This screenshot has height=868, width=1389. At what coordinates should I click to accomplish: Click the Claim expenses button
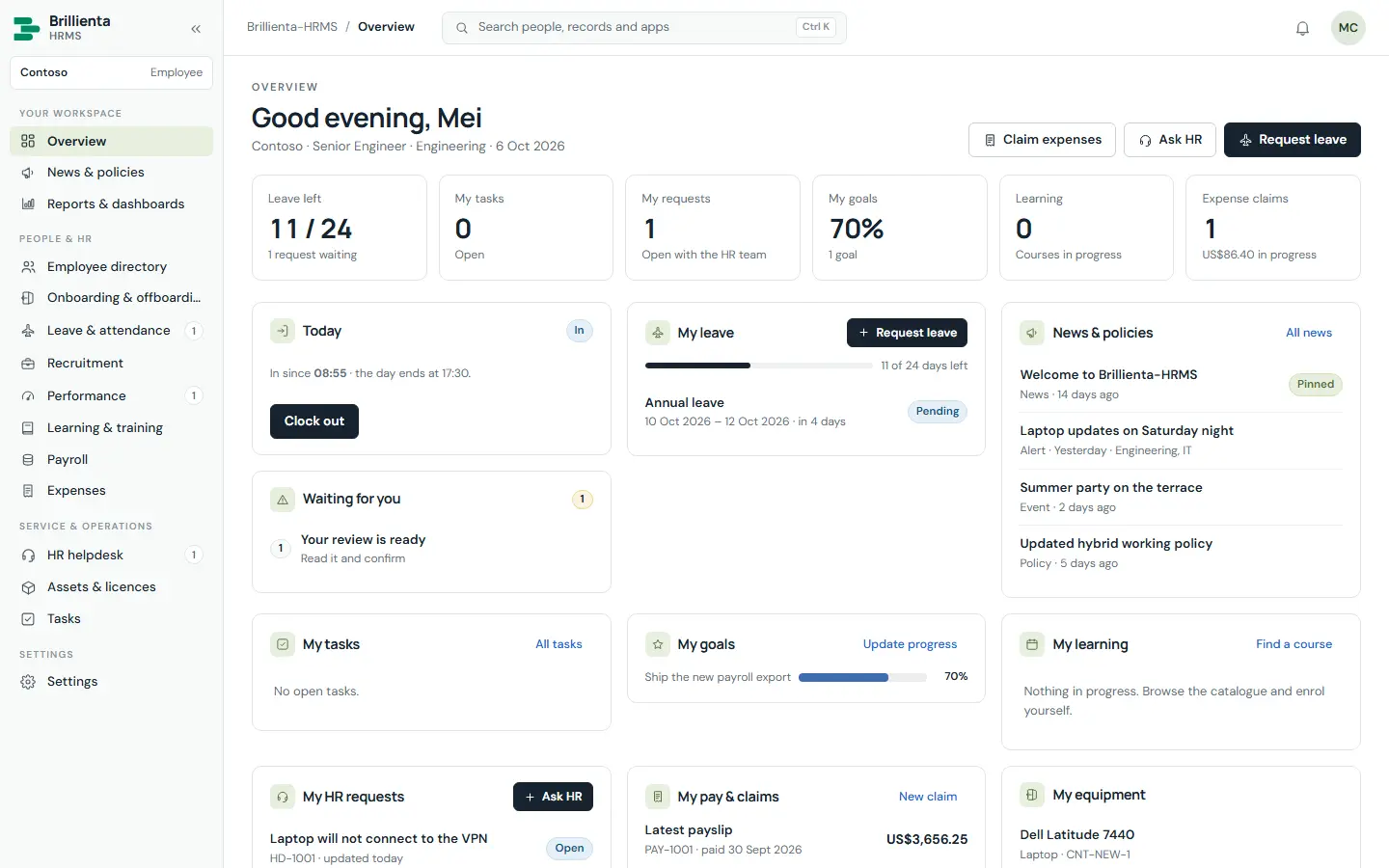click(x=1042, y=140)
